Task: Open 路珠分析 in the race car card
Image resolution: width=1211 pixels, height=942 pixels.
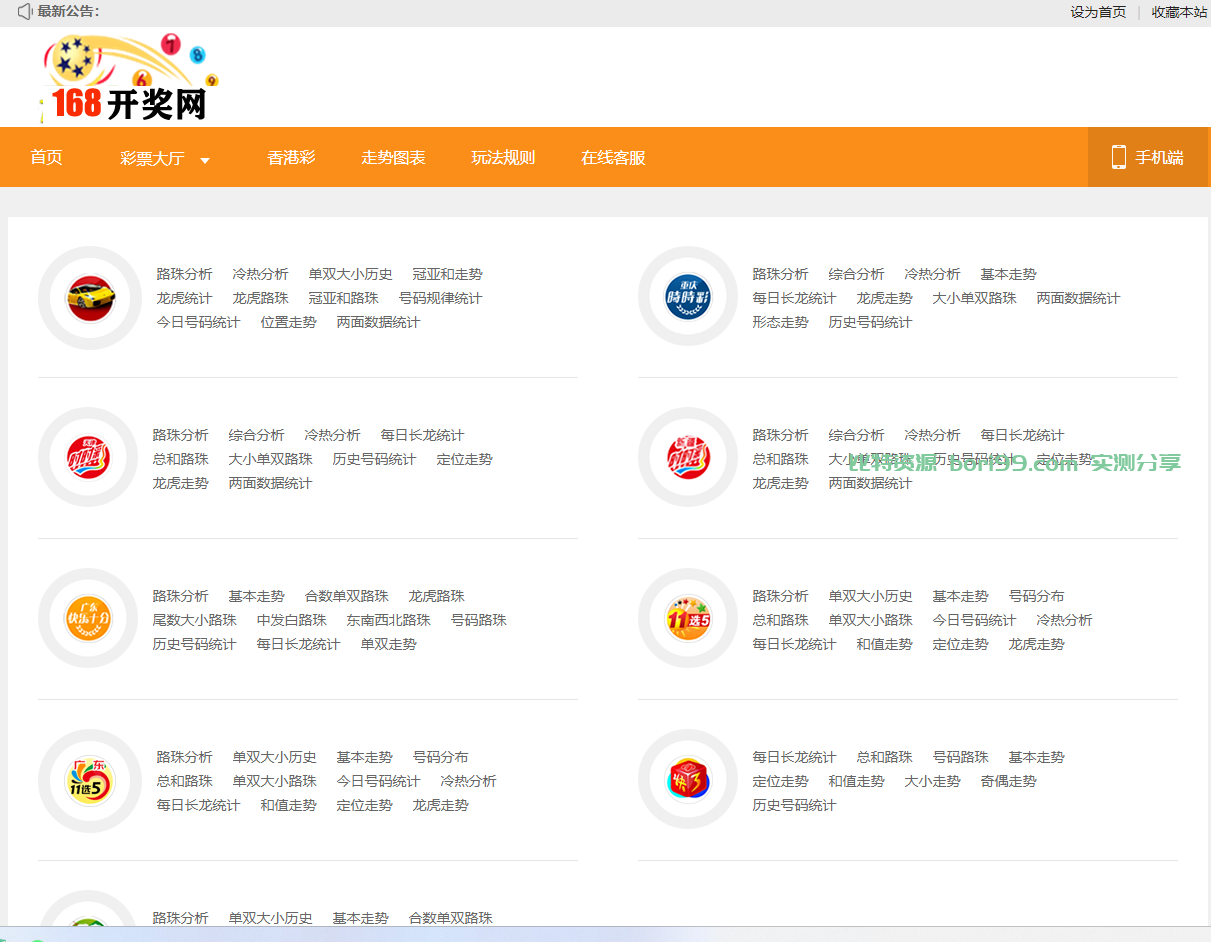Action: tap(184, 274)
